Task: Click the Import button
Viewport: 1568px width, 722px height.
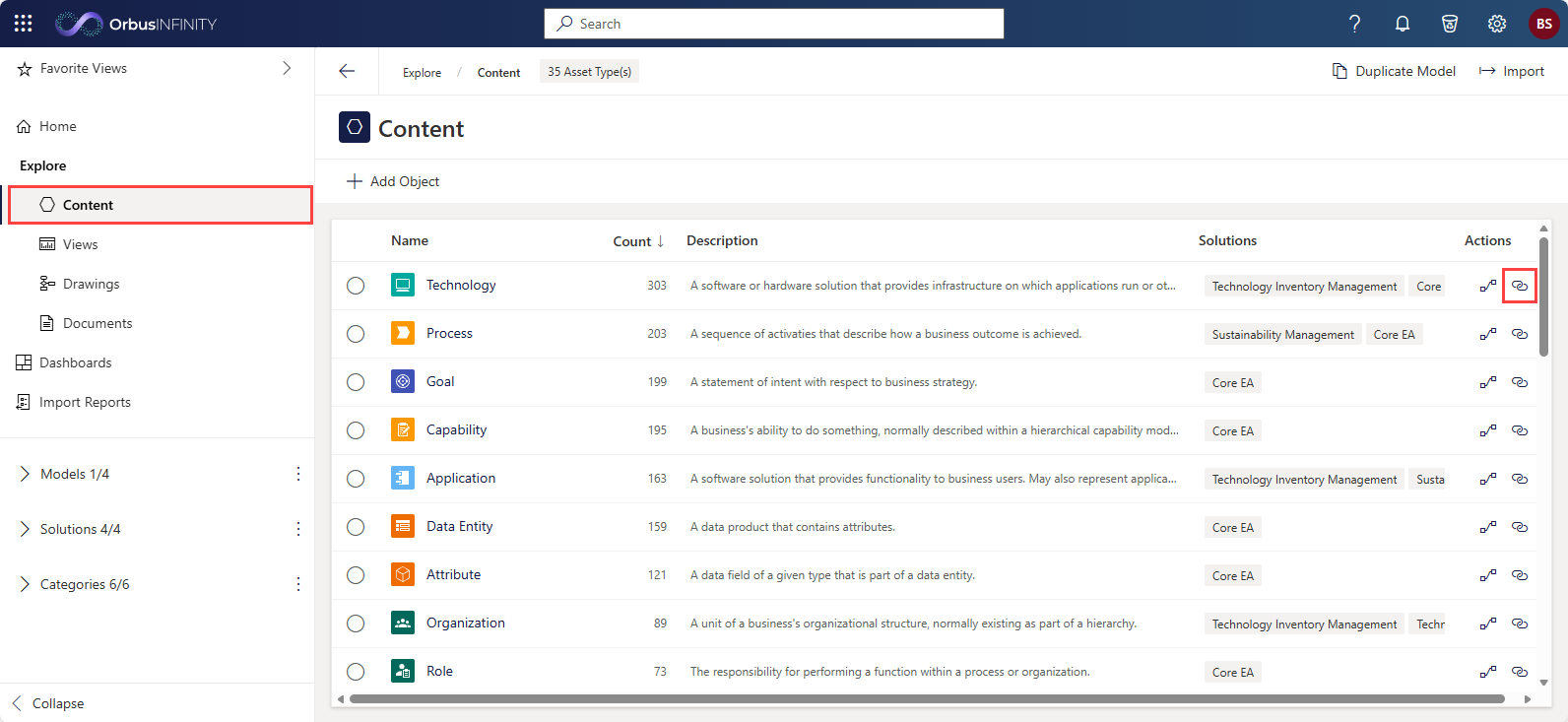Action: pos(1512,71)
